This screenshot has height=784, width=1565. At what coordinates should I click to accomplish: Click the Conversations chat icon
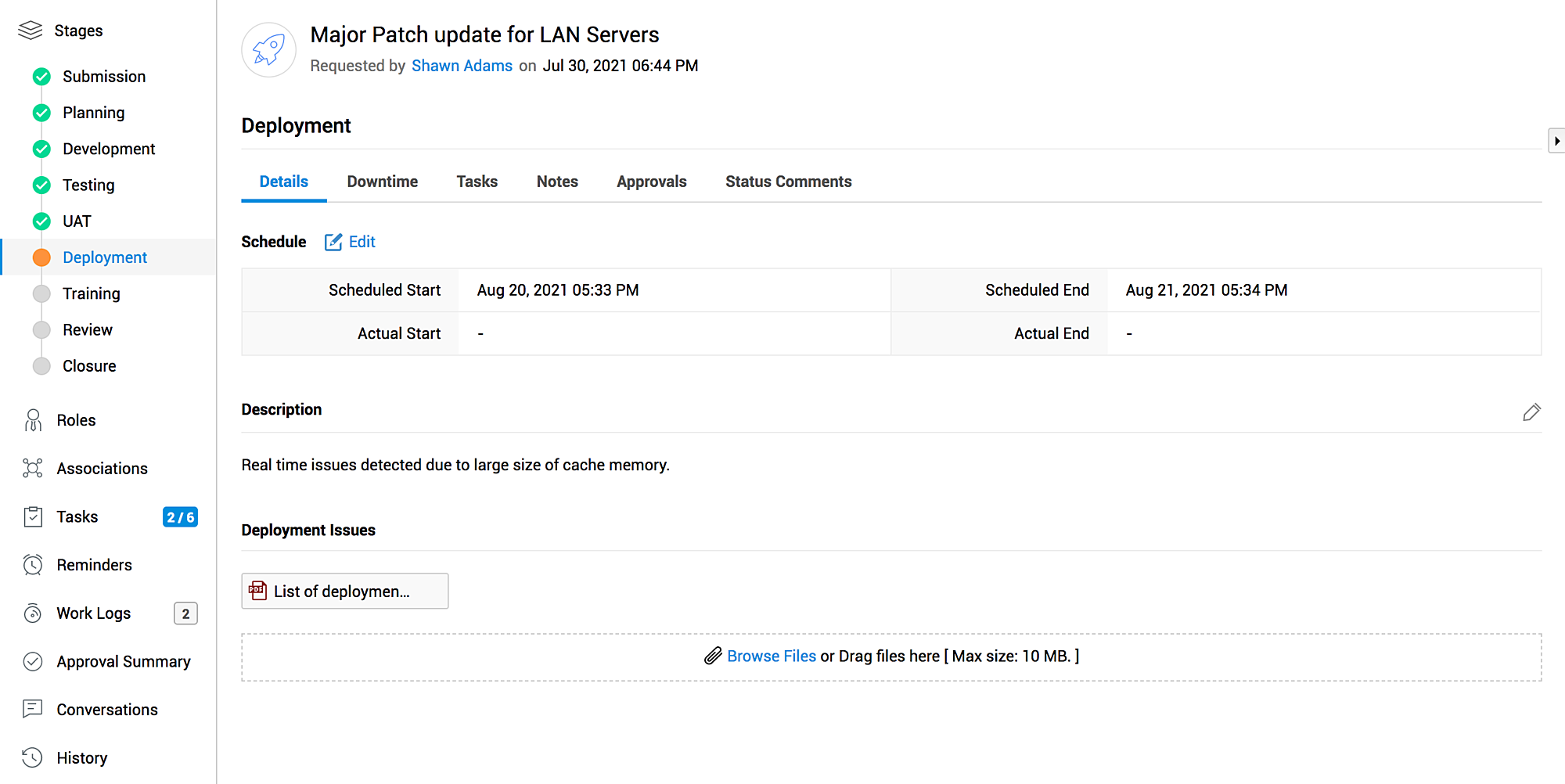(x=33, y=709)
